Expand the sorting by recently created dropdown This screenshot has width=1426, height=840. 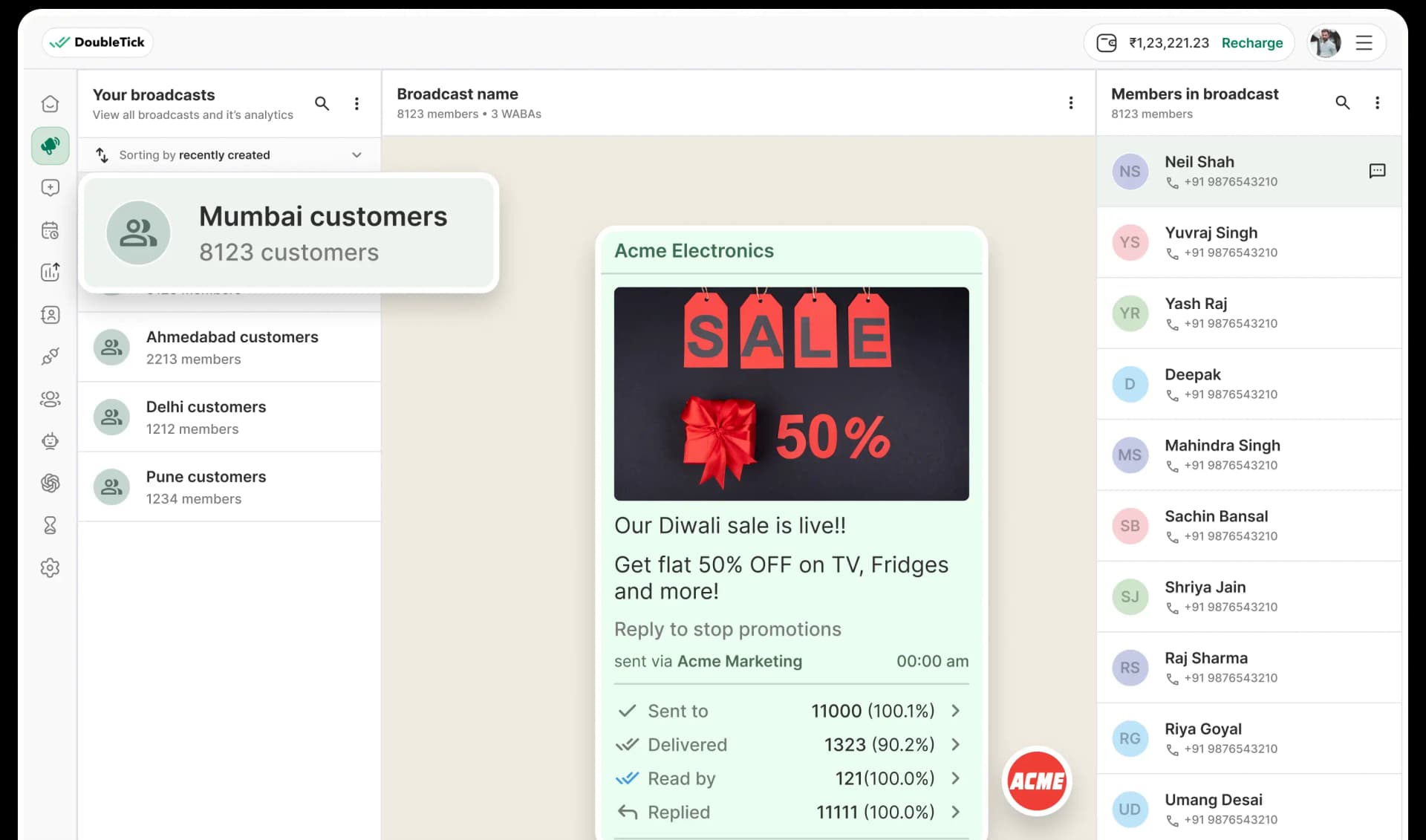(356, 154)
